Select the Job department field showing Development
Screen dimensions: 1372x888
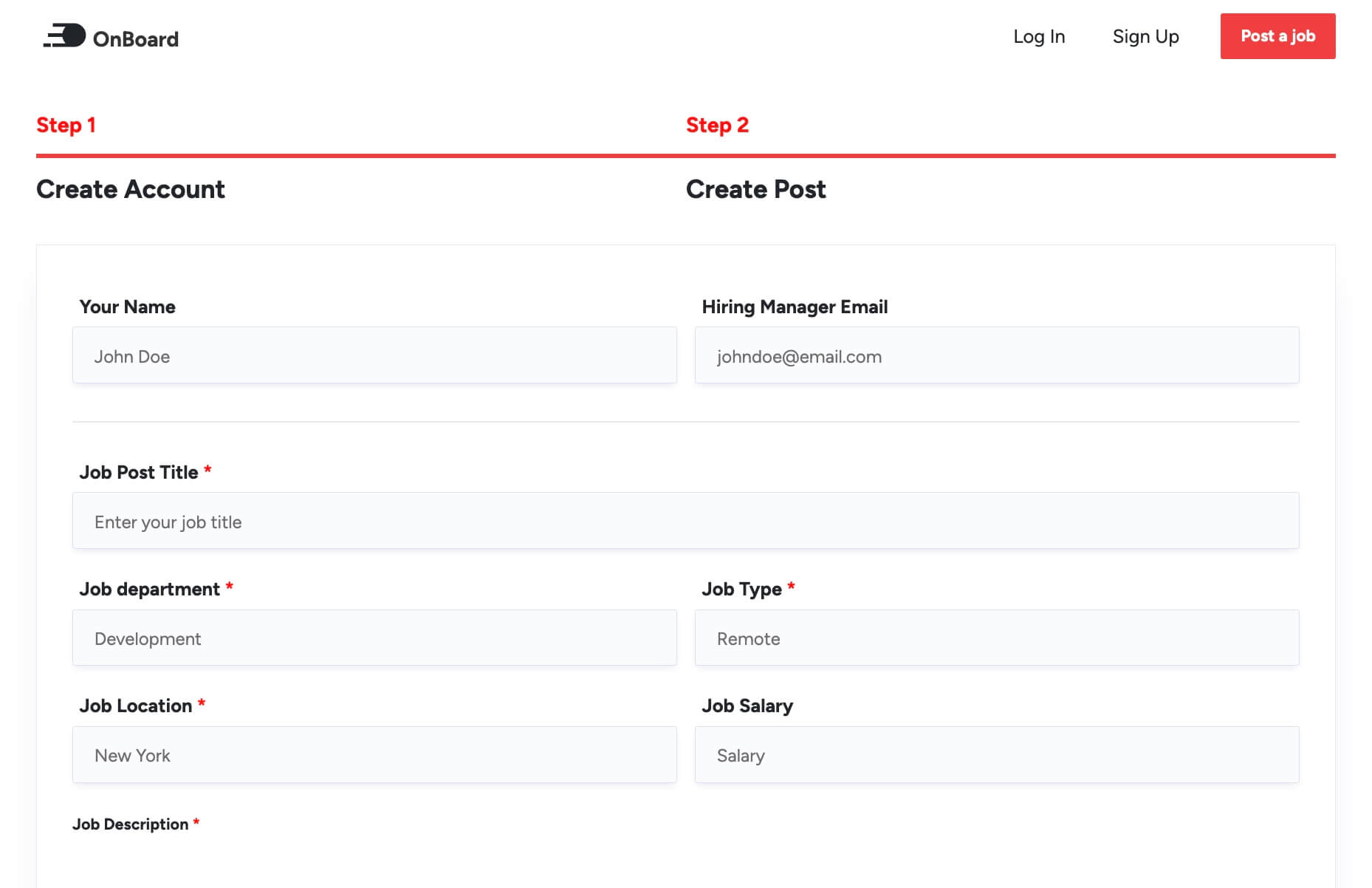(x=374, y=638)
